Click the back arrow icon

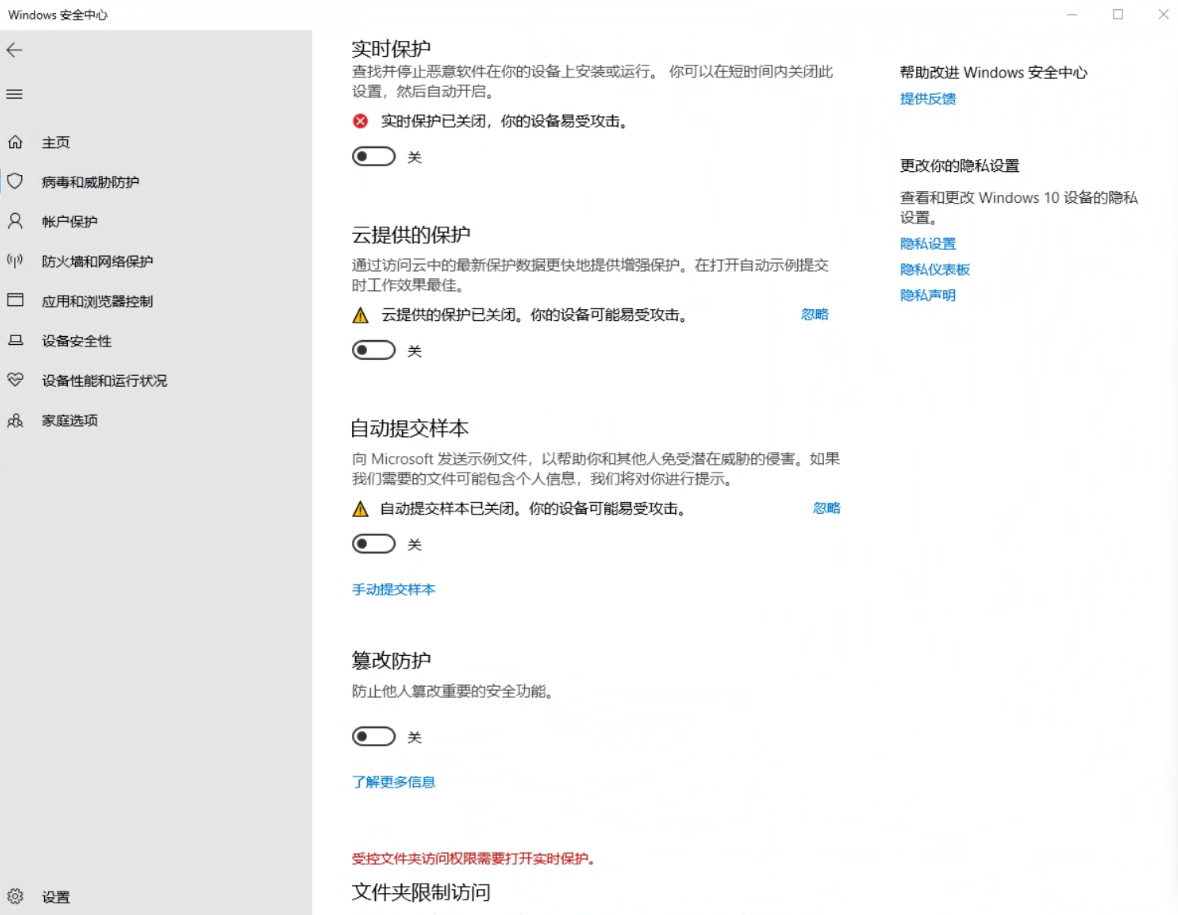point(15,50)
